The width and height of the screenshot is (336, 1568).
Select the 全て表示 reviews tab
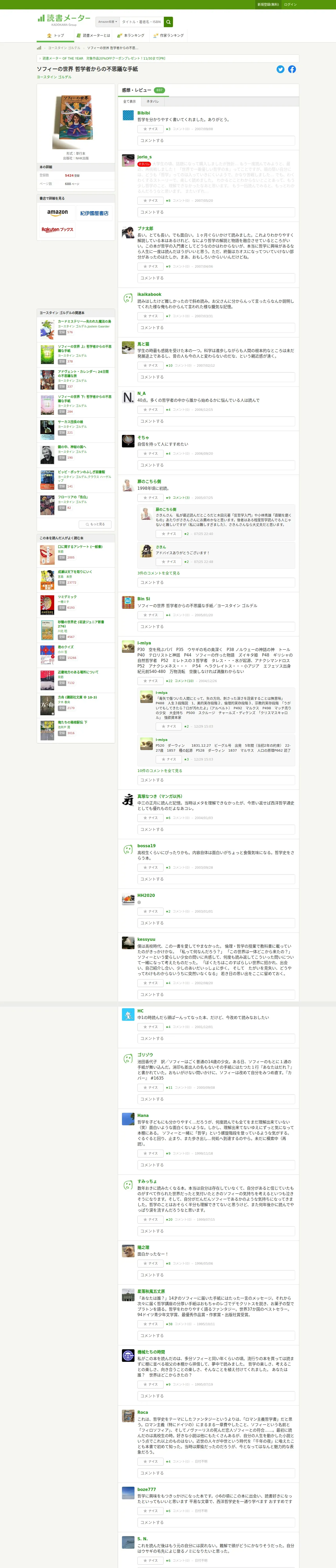[x=130, y=102]
